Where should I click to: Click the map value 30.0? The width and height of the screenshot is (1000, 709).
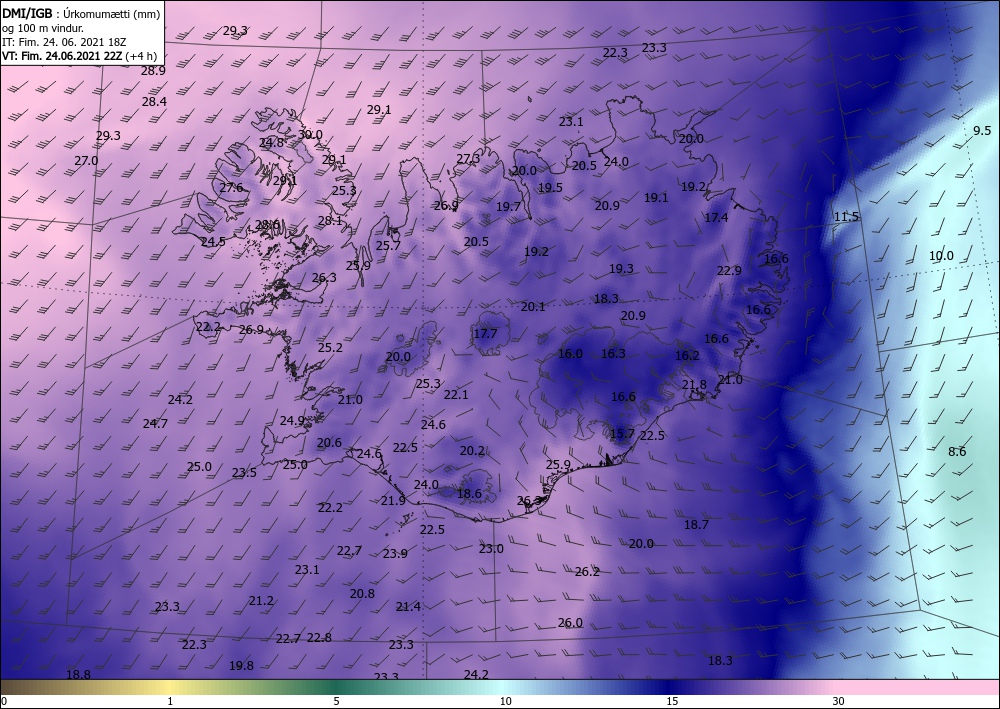tap(311, 135)
